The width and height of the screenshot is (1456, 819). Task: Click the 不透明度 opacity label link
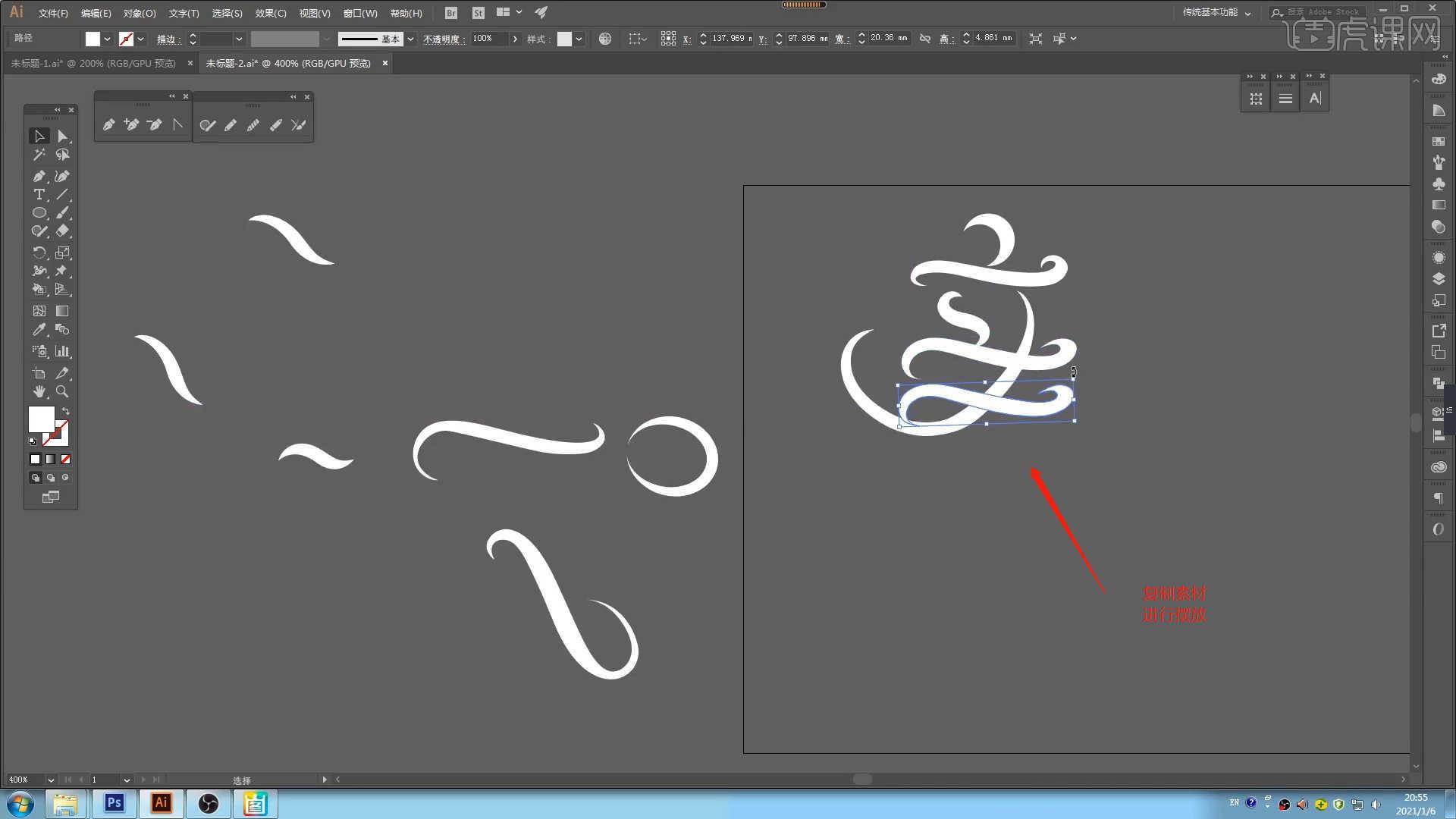443,39
